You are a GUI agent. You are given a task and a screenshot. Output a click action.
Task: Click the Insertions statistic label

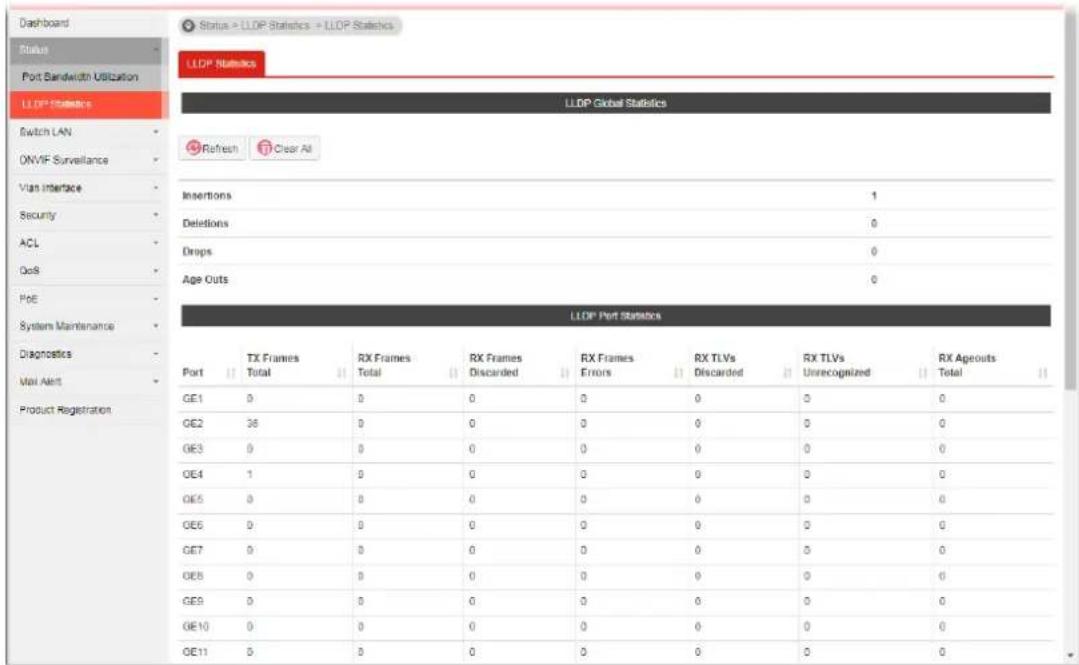tap(206, 196)
